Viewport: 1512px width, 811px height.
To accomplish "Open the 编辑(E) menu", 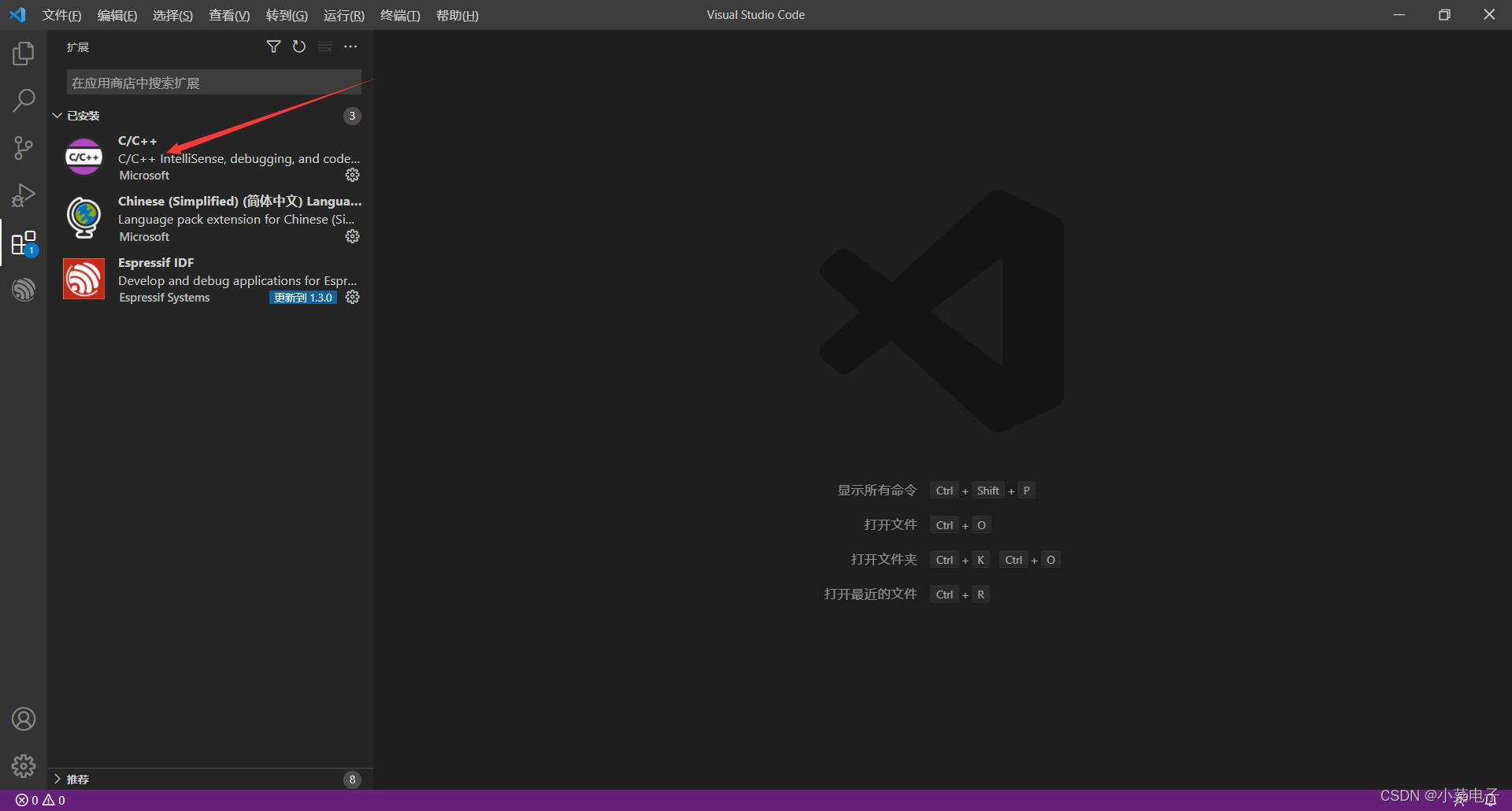I will (117, 15).
